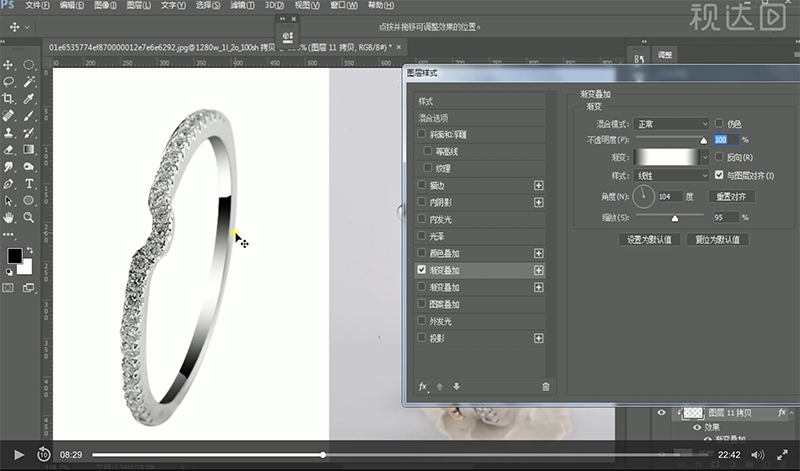
Task: Open the 图层(L) menu
Action: 138,5
